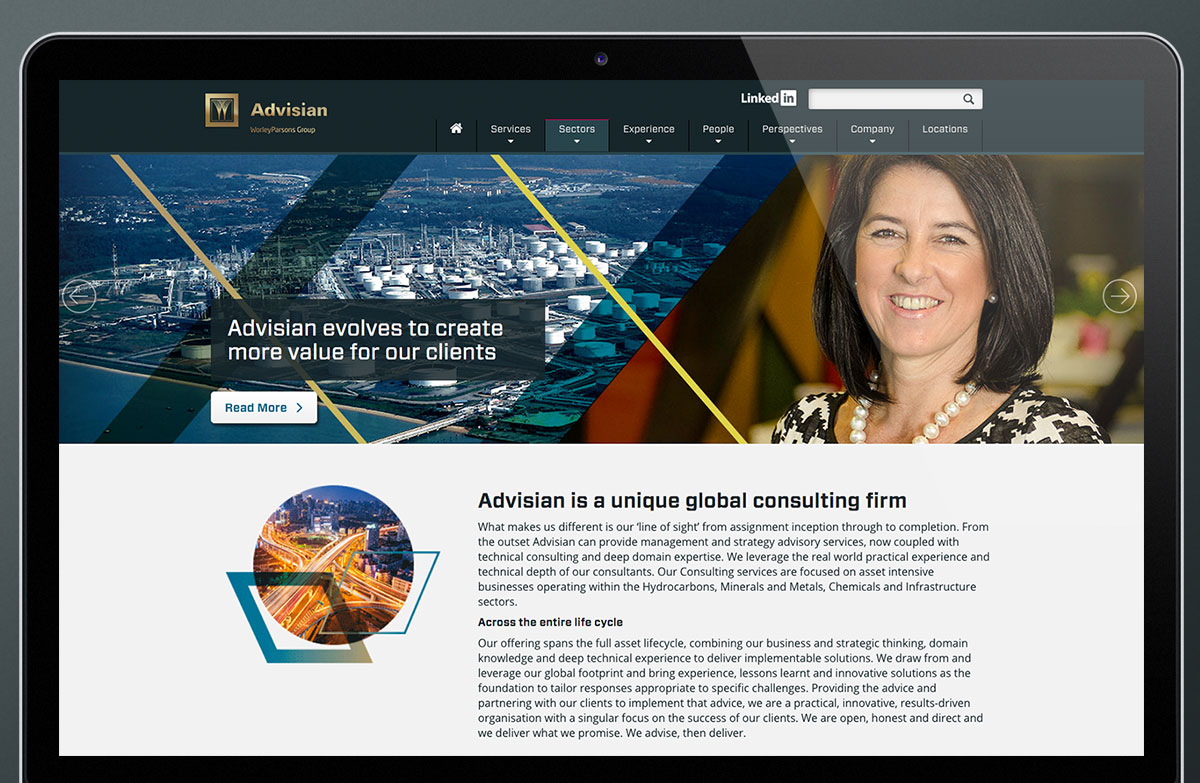Image resolution: width=1200 pixels, height=783 pixels.
Task: Open the LinkedIn page via its logo
Action: (x=768, y=98)
